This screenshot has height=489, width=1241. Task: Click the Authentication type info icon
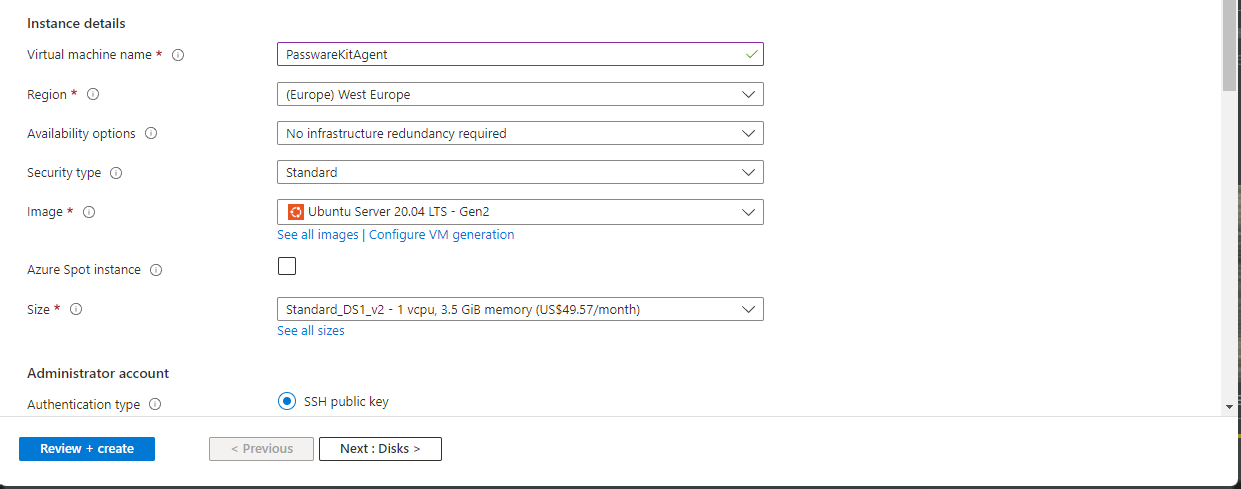point(155,405)
